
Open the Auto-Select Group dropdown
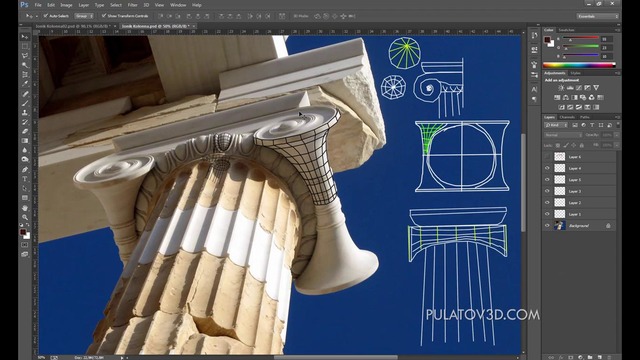click(84, 16)
